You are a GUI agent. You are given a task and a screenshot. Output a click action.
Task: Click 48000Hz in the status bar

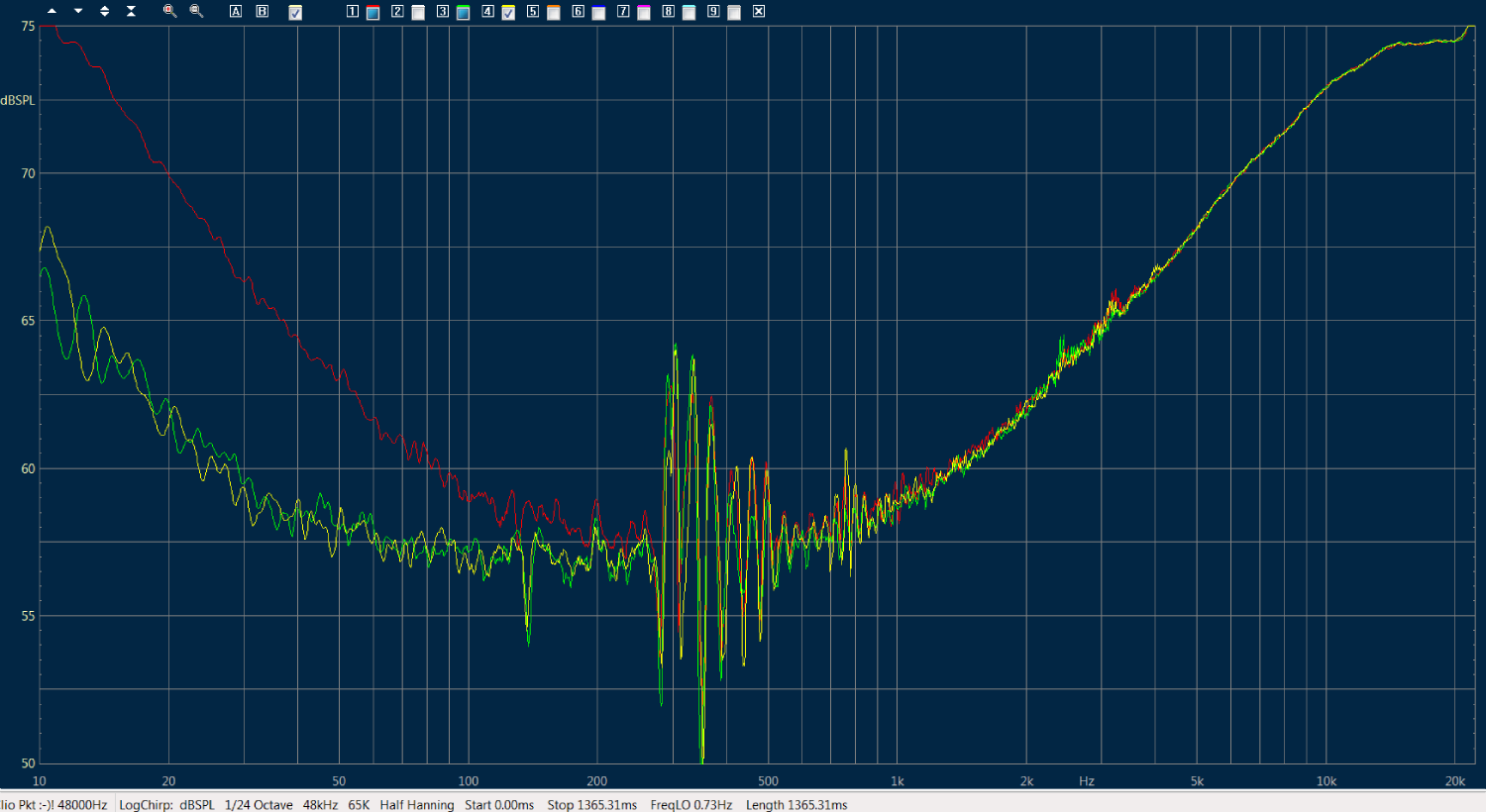82,805
